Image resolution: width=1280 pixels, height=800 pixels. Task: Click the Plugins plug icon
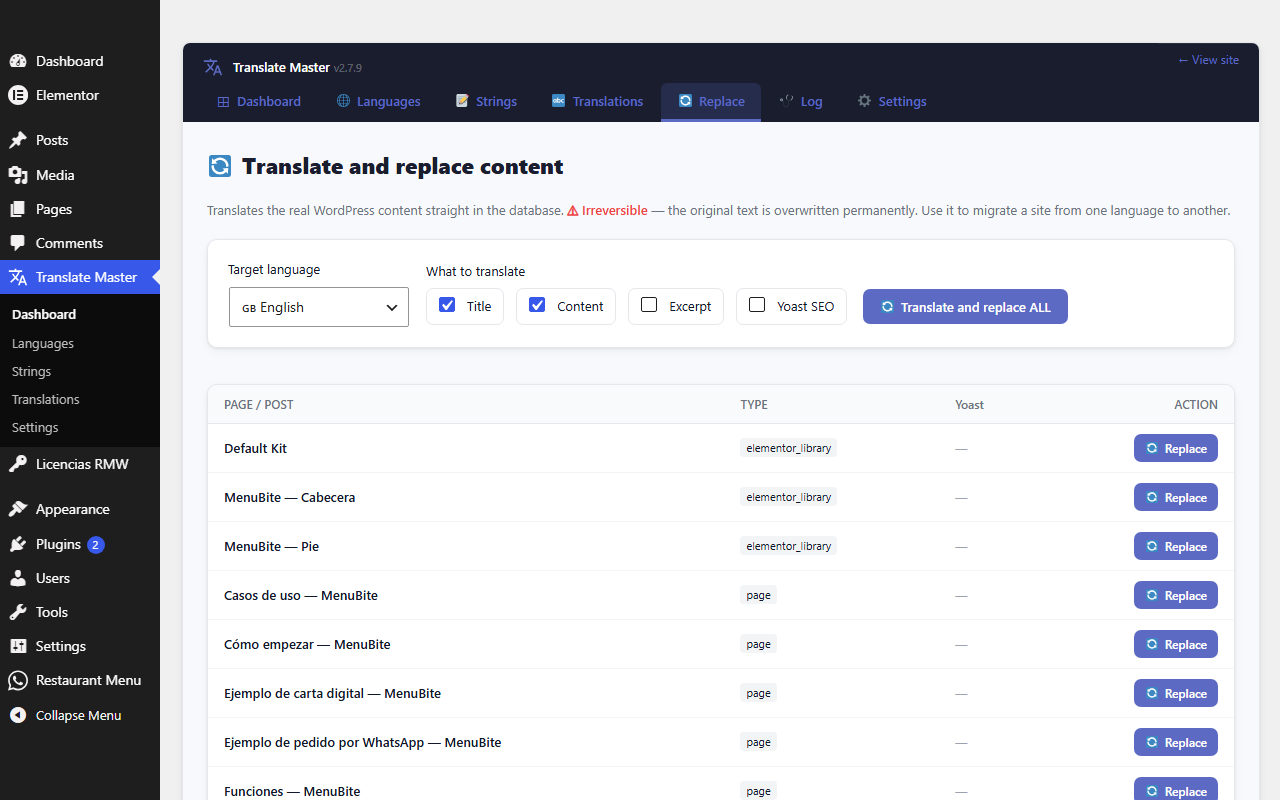click(18, 544)
